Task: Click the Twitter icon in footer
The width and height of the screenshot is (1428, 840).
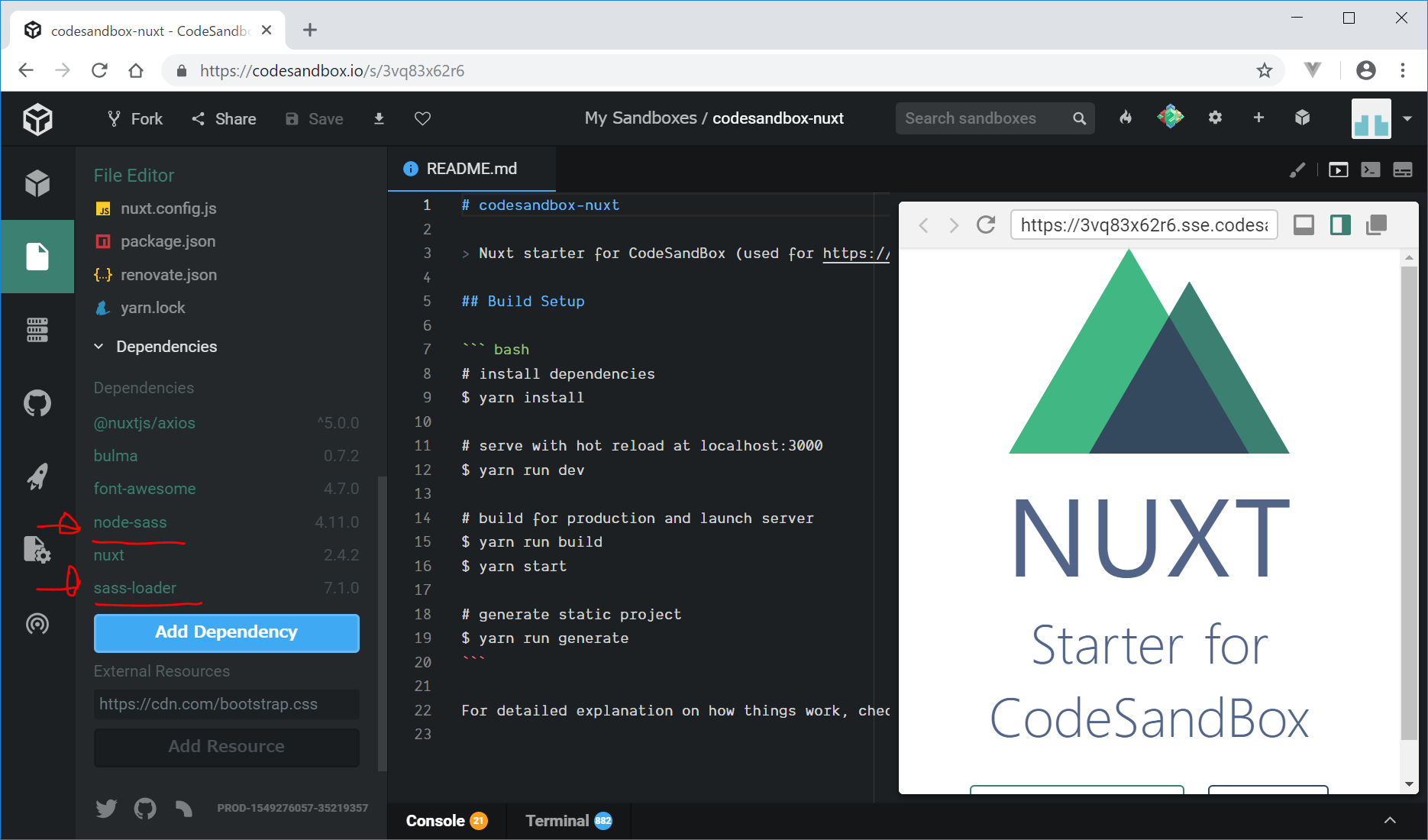Action: click(x=106, y=808)
